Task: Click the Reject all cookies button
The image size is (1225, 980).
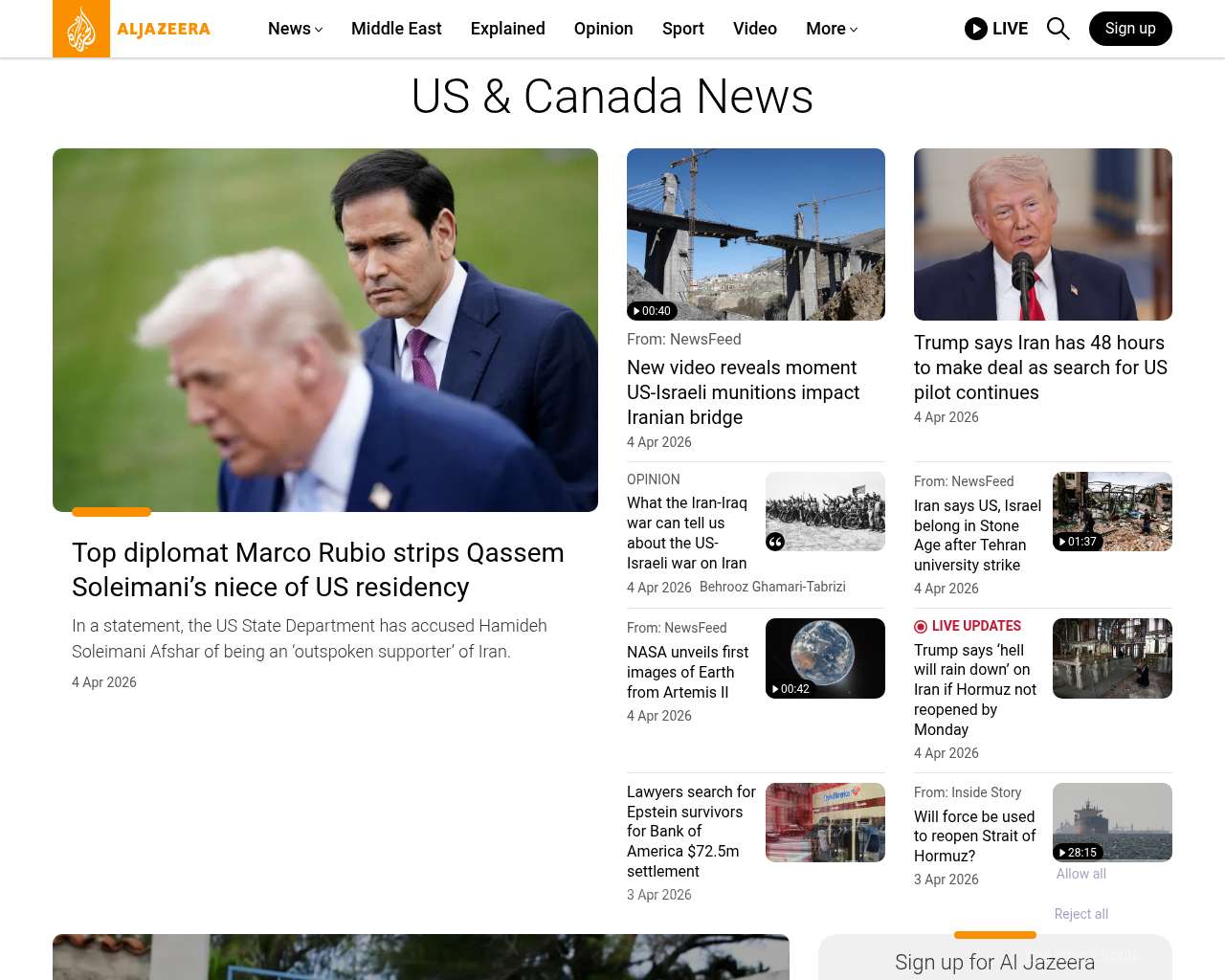Action: 1081,914
